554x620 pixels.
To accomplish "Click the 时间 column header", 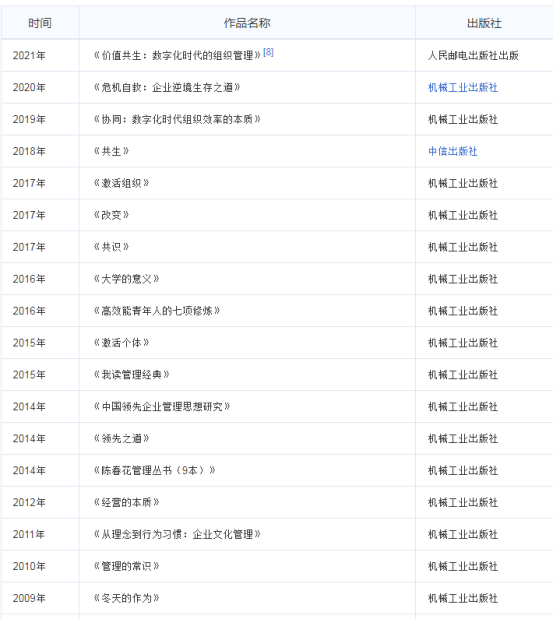I will coord(40,23).
